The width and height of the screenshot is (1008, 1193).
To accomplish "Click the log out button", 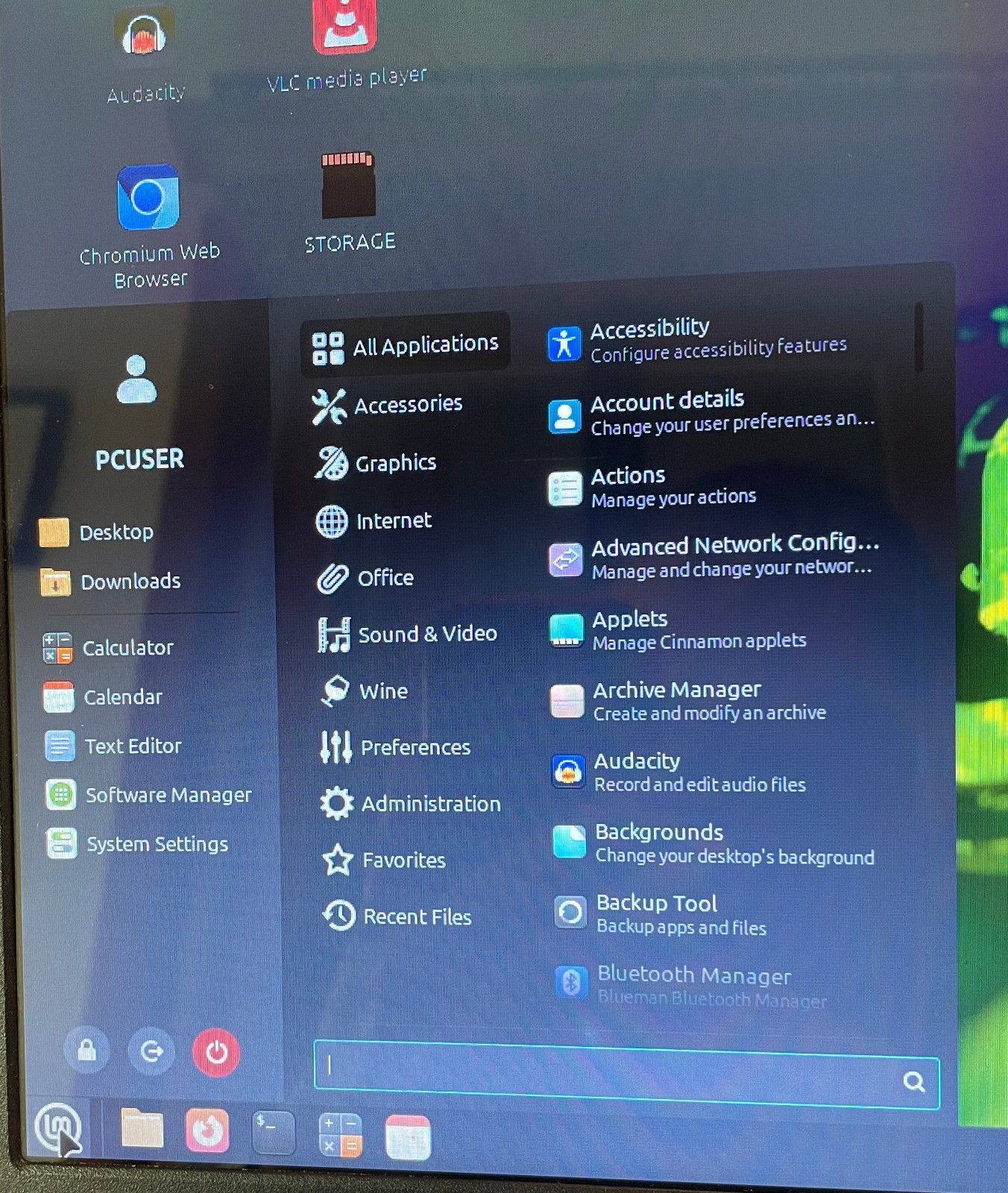I will (151, 1051).
